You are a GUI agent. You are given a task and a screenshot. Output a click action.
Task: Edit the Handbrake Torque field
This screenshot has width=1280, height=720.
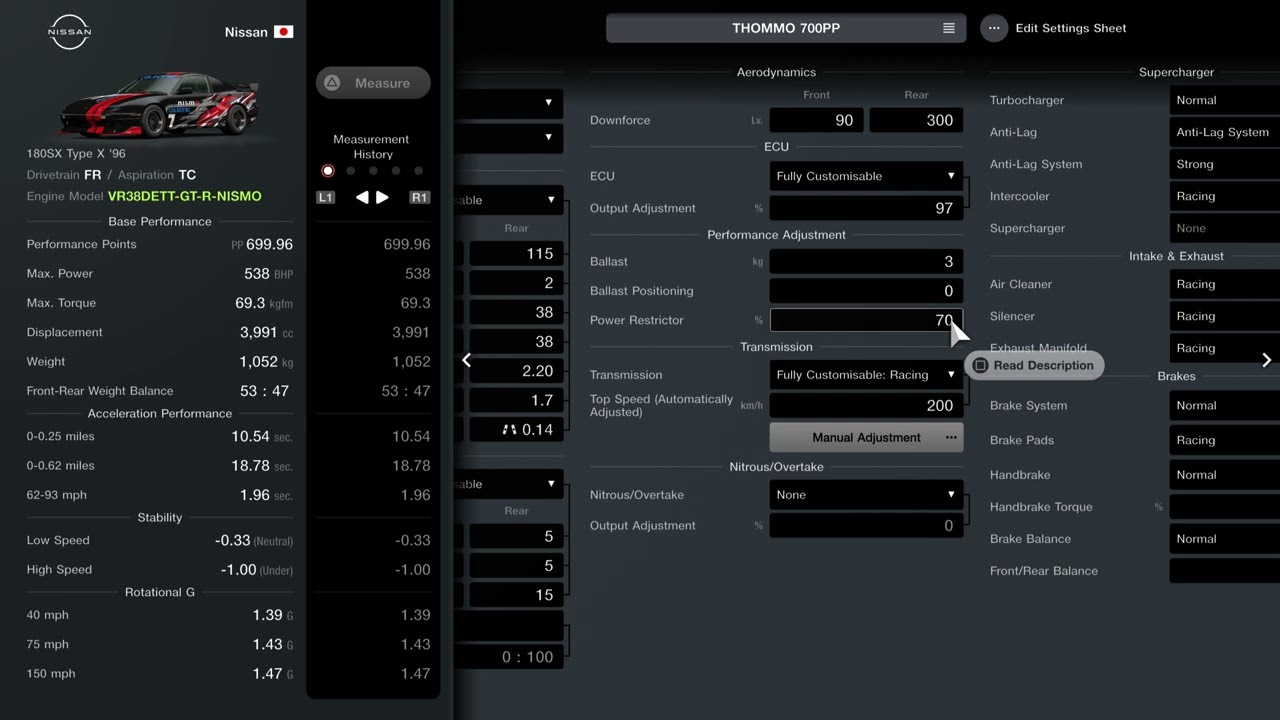[1224, 507]
